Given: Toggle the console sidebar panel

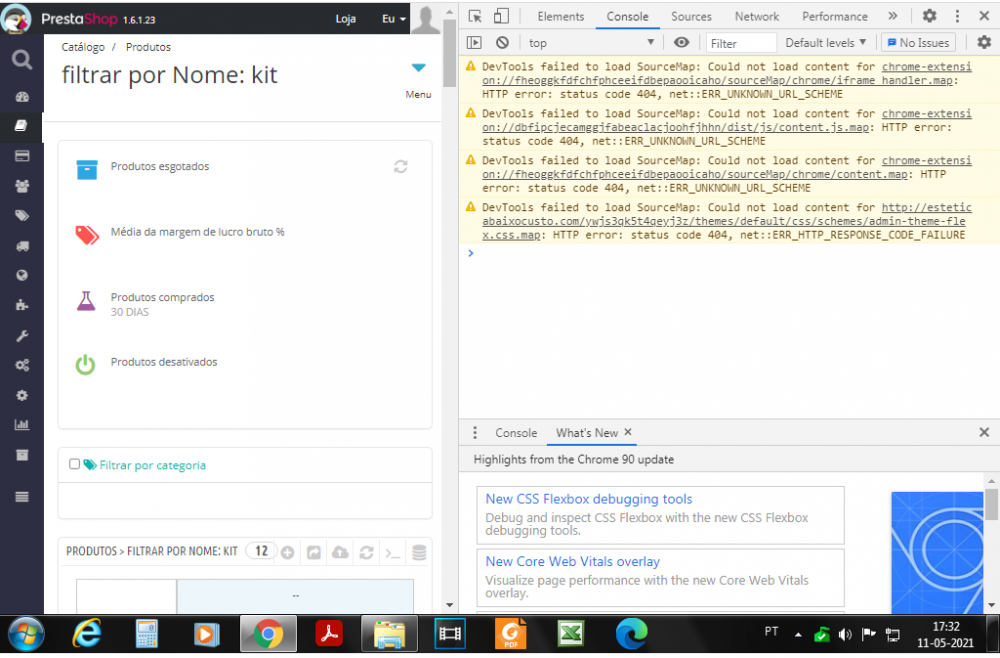Looking at the screenshot, I should (x=475, y=43).
